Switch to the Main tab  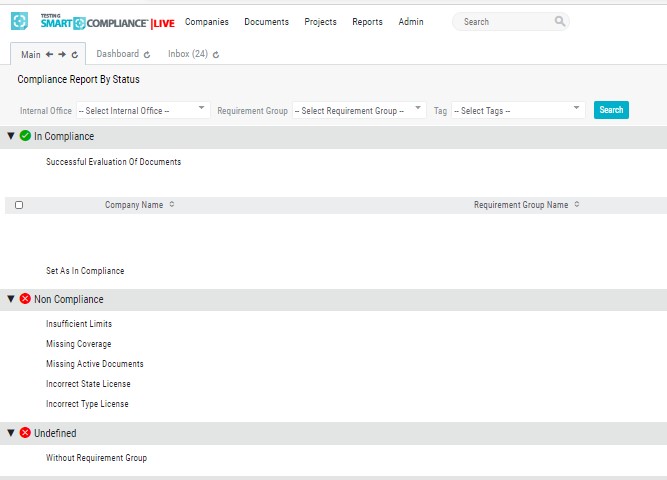click(31, 54)
